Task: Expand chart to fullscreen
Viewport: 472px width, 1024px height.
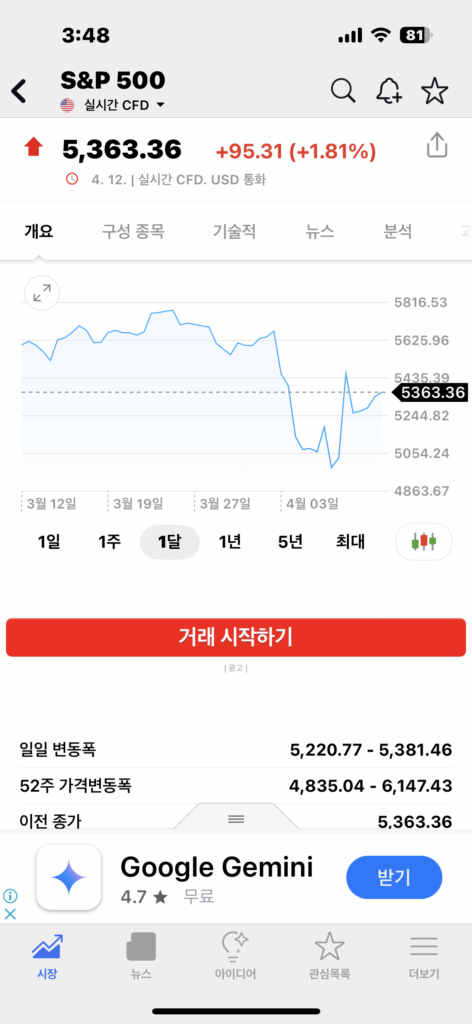Action: 42,293
